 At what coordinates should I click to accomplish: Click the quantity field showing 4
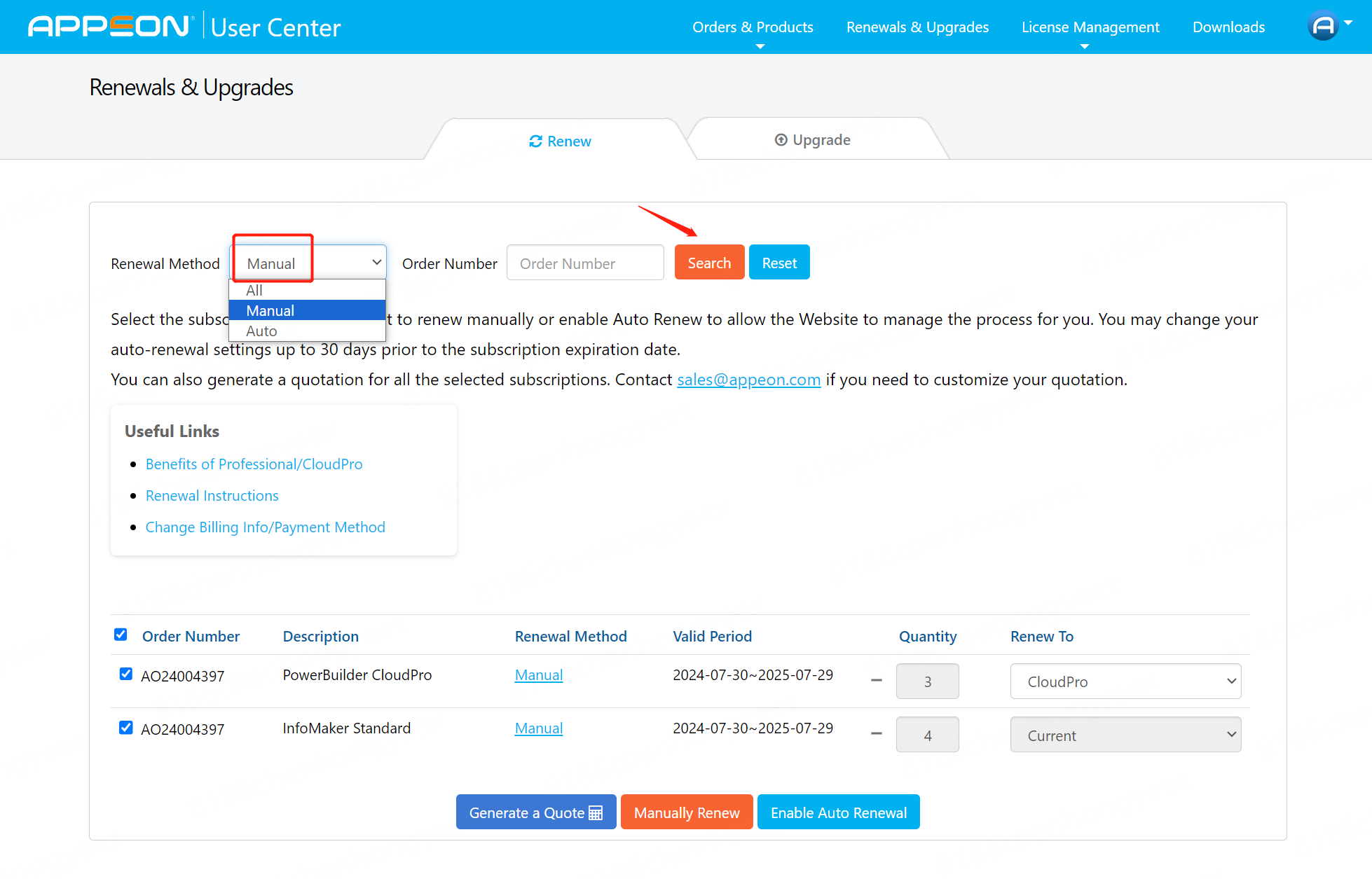coord(927,735)
